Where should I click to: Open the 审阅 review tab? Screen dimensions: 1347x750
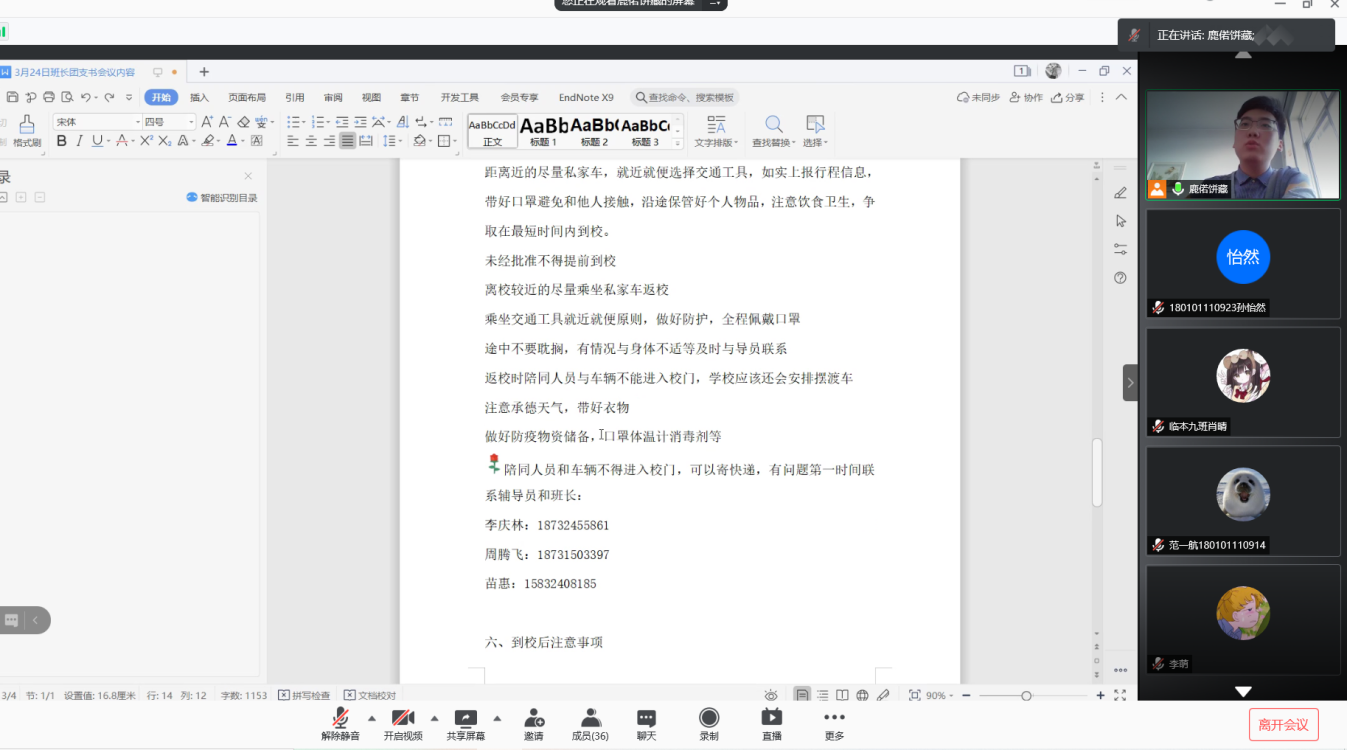[333, 97]
